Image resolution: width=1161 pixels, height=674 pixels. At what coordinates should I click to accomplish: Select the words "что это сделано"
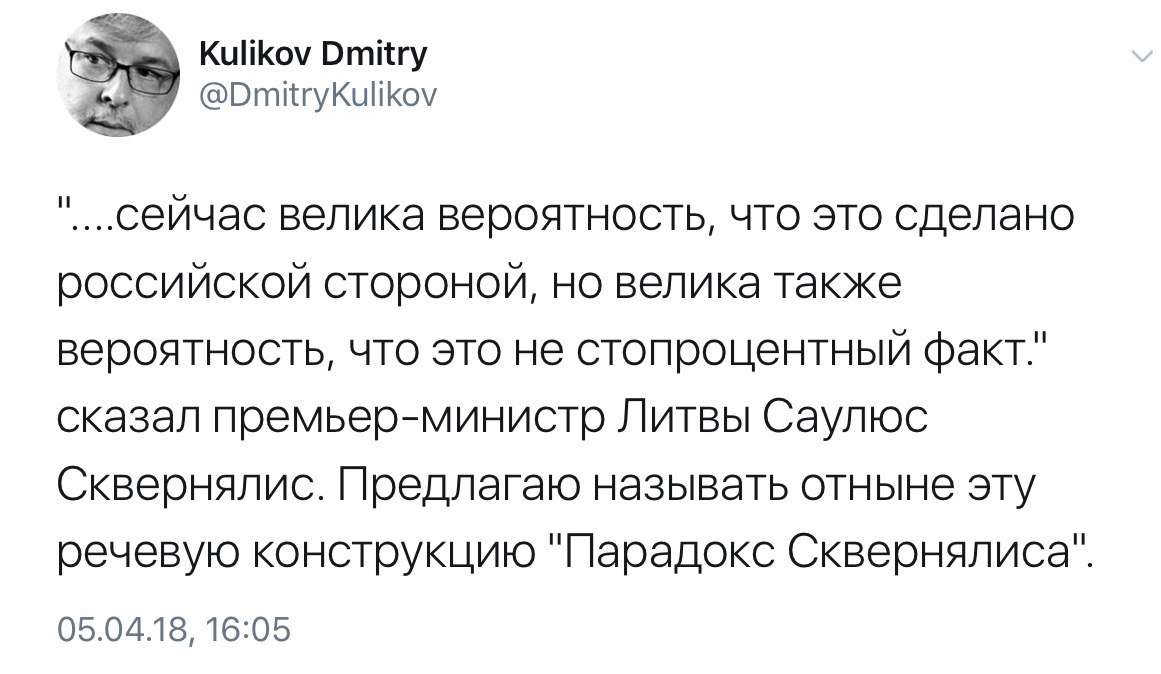point(903,216)
